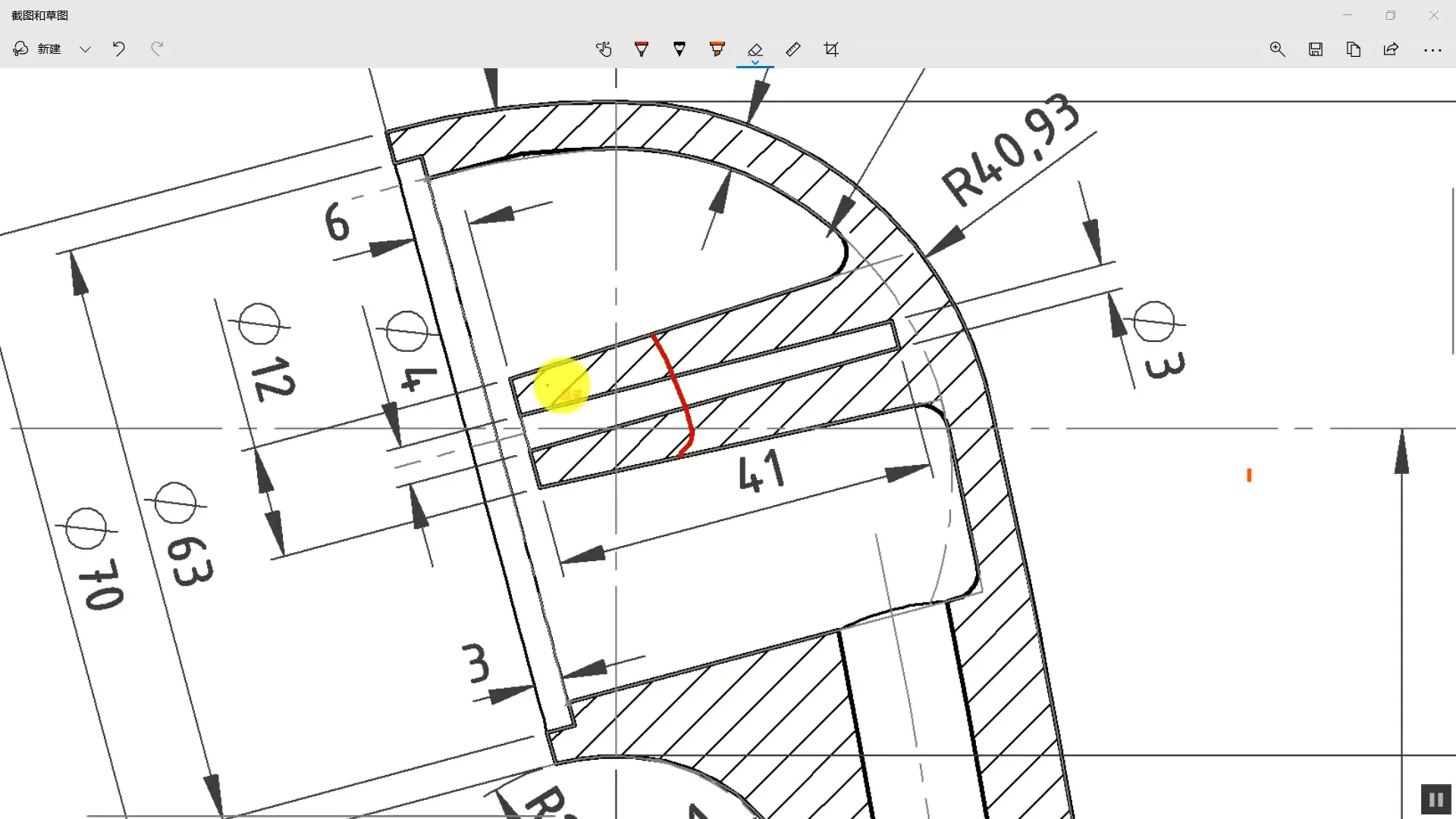This screenshot has height=819, width=1456.
Task: Select the highlighter tool
Action: tap(717, 49)
